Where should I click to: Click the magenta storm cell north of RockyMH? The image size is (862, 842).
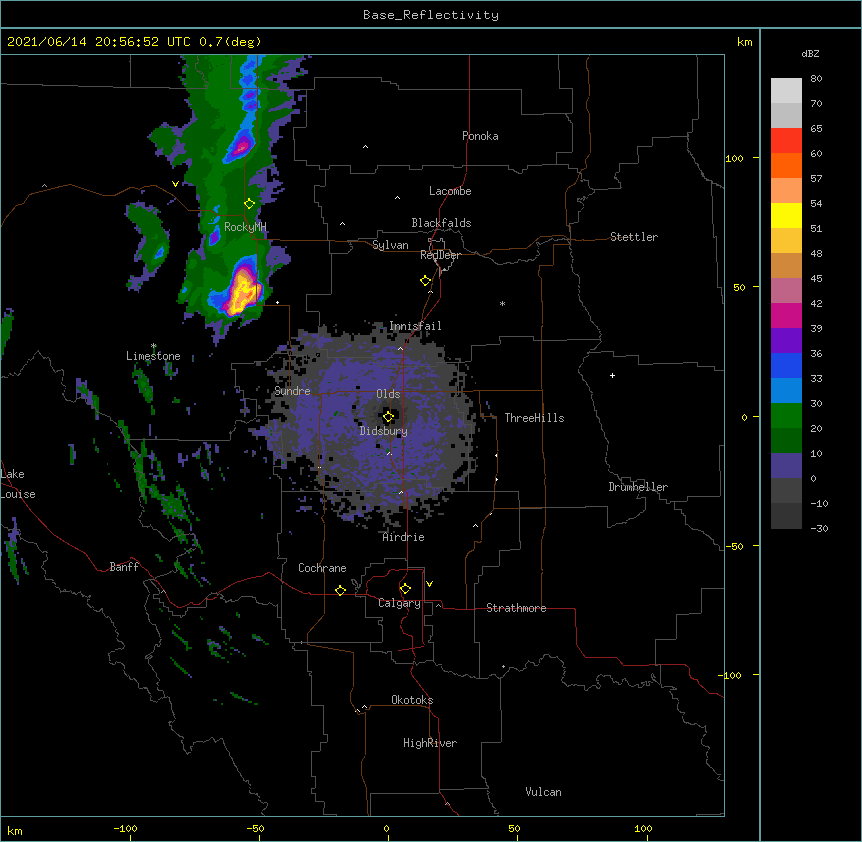(242, 147)
